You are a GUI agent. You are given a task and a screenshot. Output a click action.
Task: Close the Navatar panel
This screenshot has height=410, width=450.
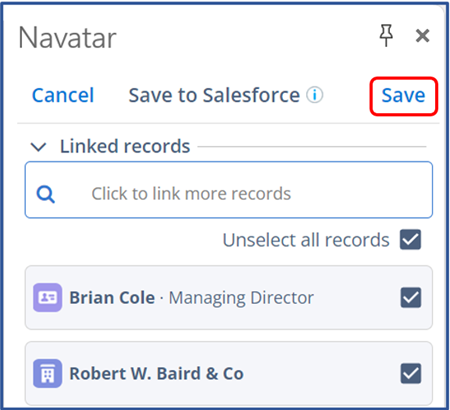[422, 35]
